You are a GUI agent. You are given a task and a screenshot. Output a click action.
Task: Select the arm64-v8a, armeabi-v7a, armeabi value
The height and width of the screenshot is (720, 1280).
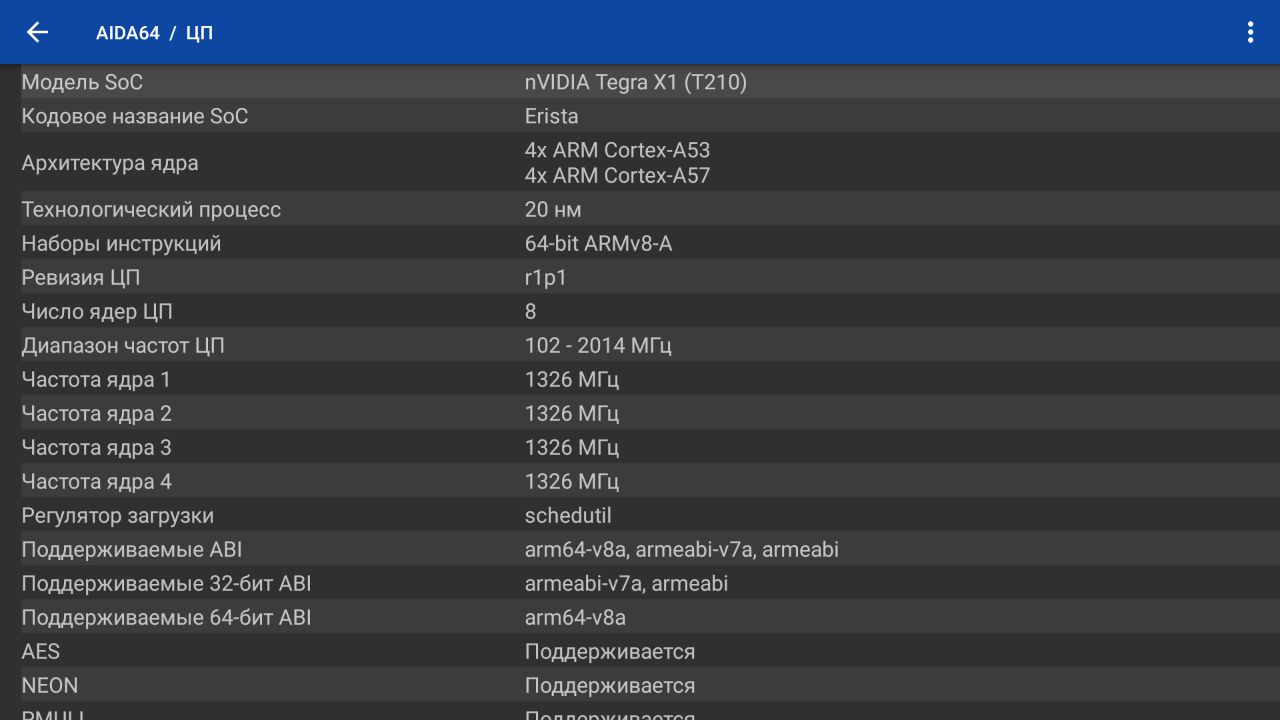click(682, 550)
